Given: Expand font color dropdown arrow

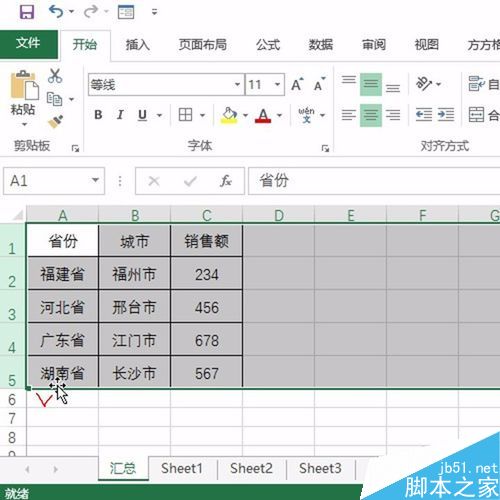Looking at the screenshot, I should point(280,116).
